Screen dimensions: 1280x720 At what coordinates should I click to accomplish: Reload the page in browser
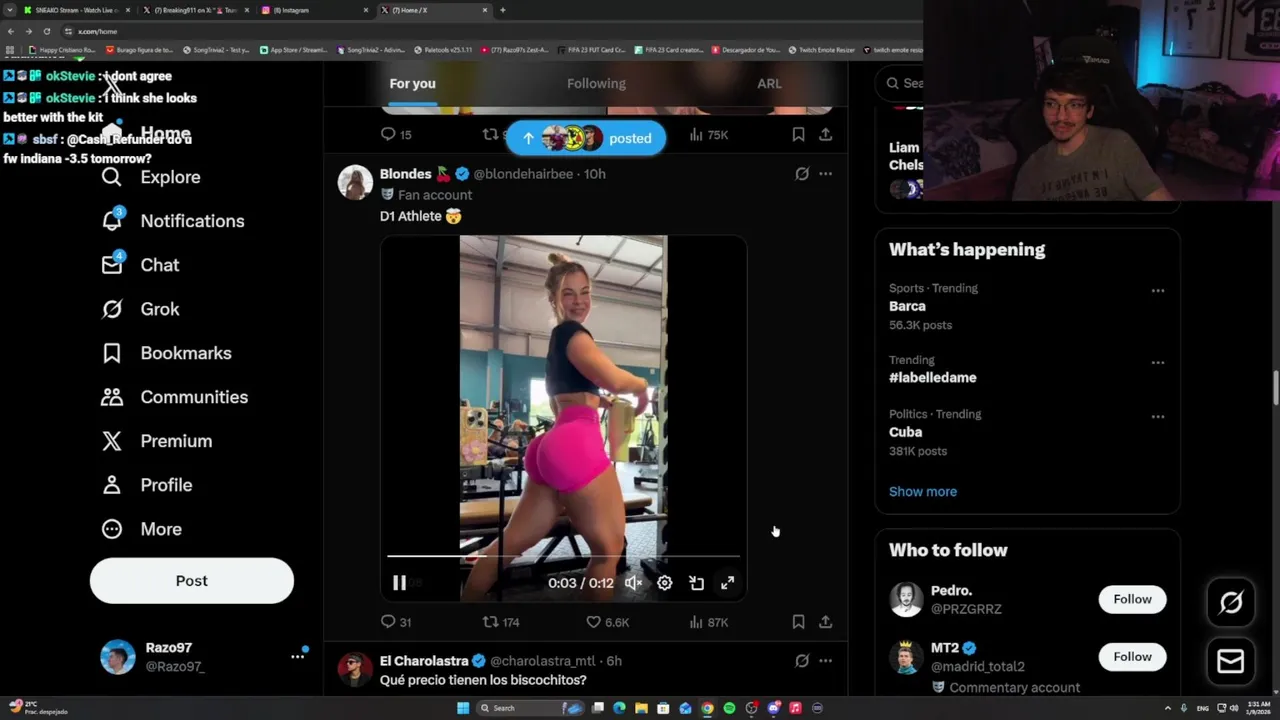(x=46, y=31)
